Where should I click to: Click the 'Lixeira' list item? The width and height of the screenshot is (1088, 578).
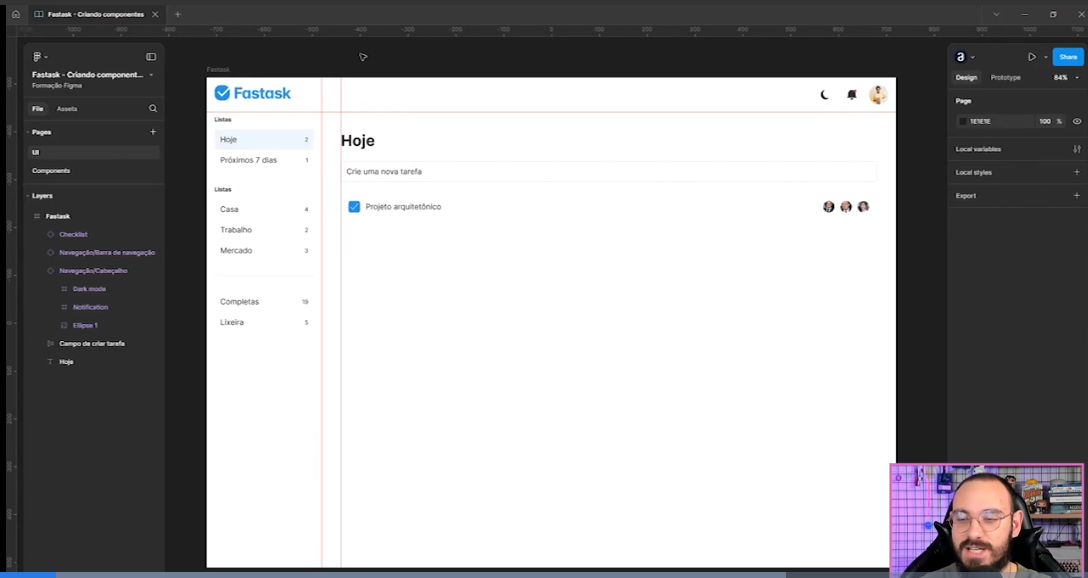pyautogui.click(x=264, y=323)
